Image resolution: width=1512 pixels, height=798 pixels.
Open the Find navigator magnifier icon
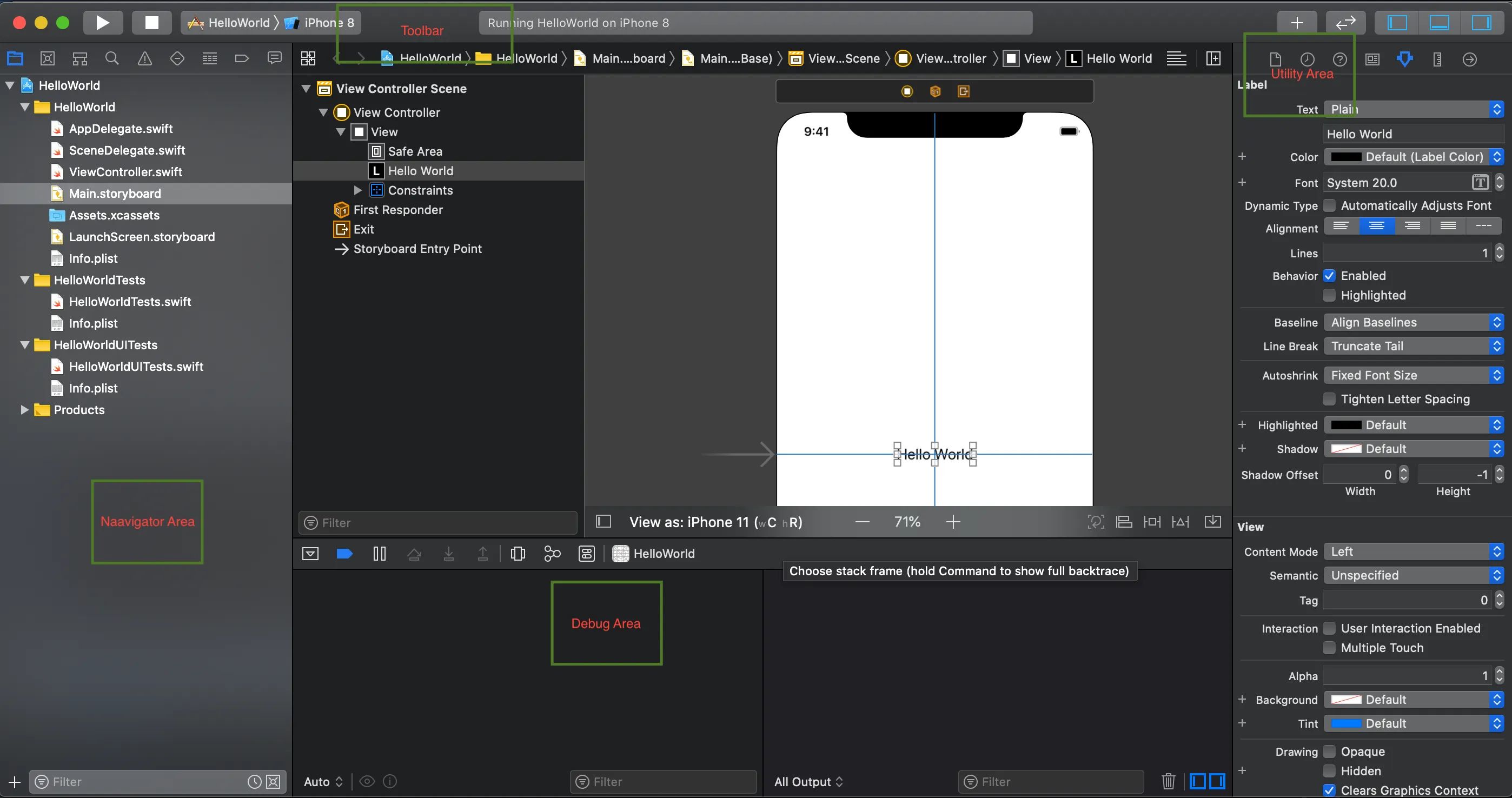click(111, 59)
